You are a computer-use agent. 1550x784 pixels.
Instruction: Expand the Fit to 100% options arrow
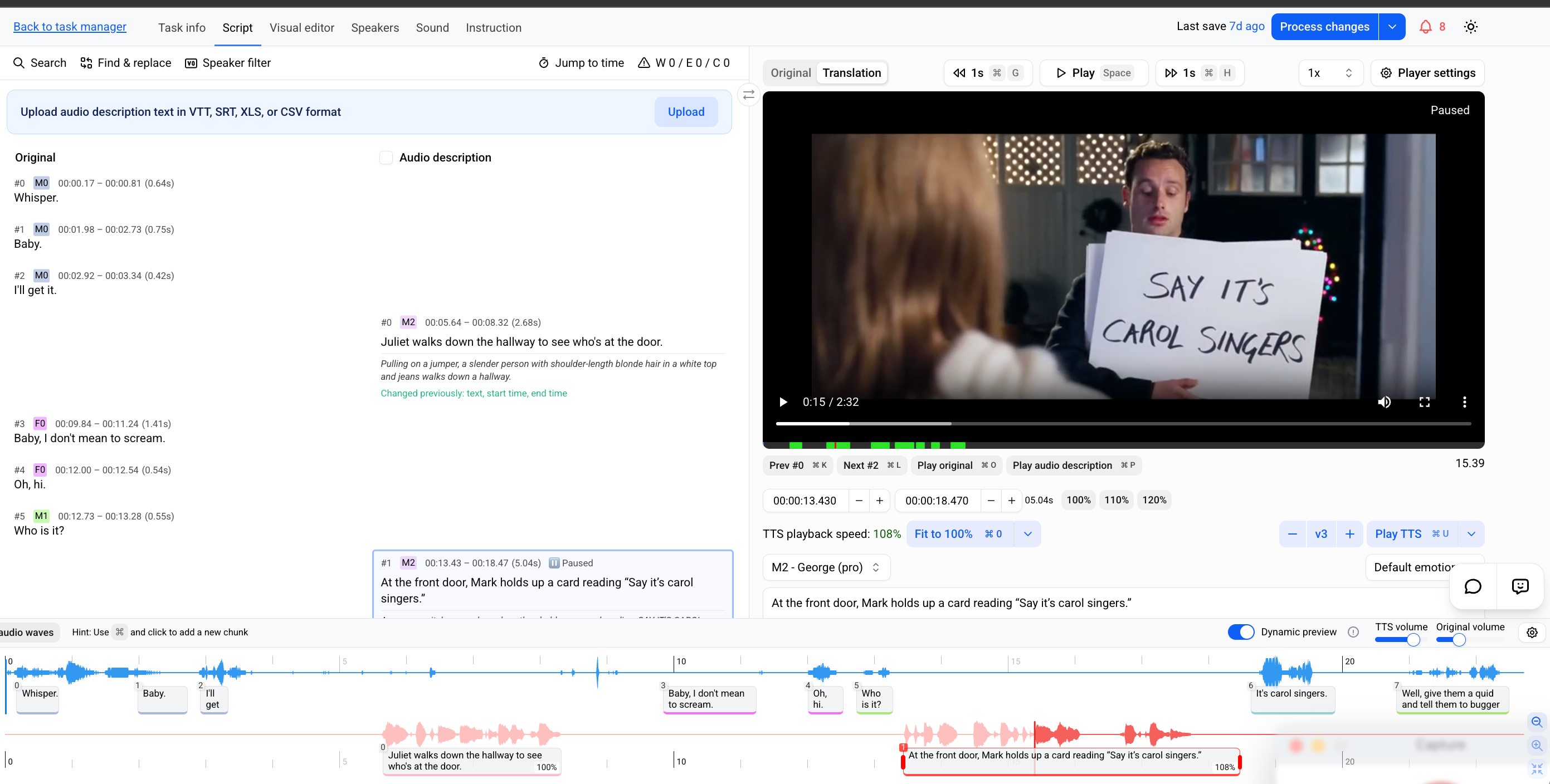point(1028,534)
